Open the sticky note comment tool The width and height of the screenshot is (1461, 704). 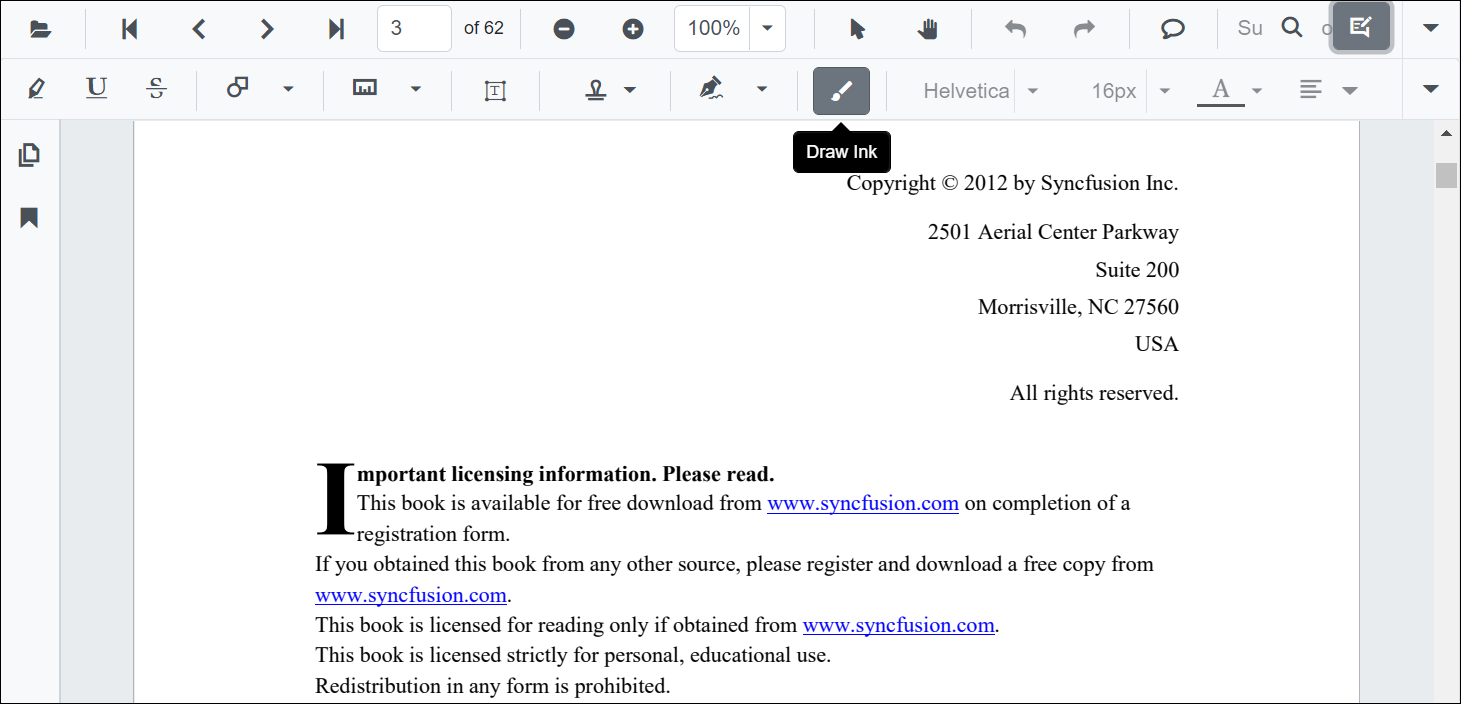pyautogui.click(x=1173, y=29)
